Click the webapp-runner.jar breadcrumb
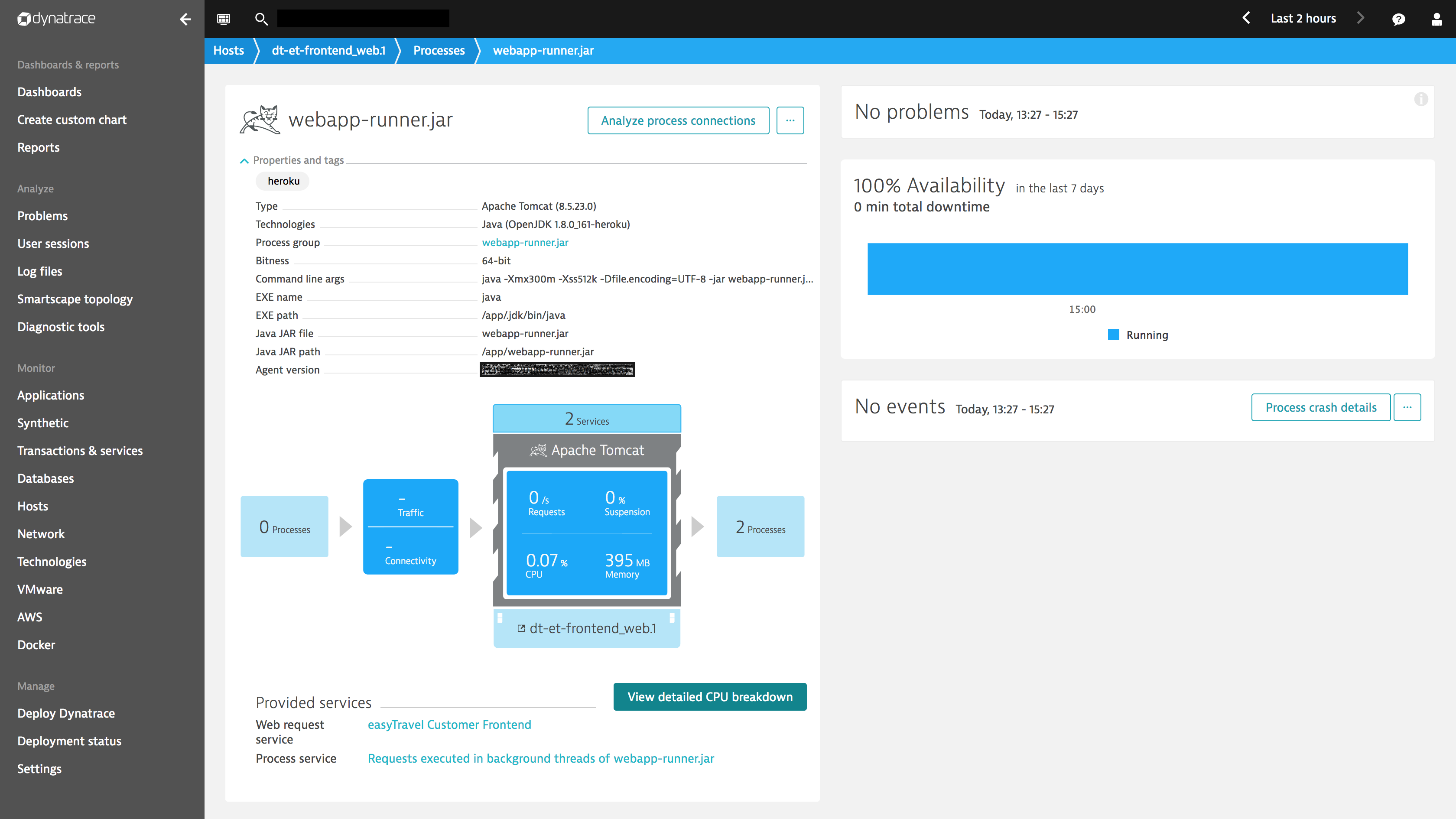This screenshot has height=819, width=1456. click(543, 50)
